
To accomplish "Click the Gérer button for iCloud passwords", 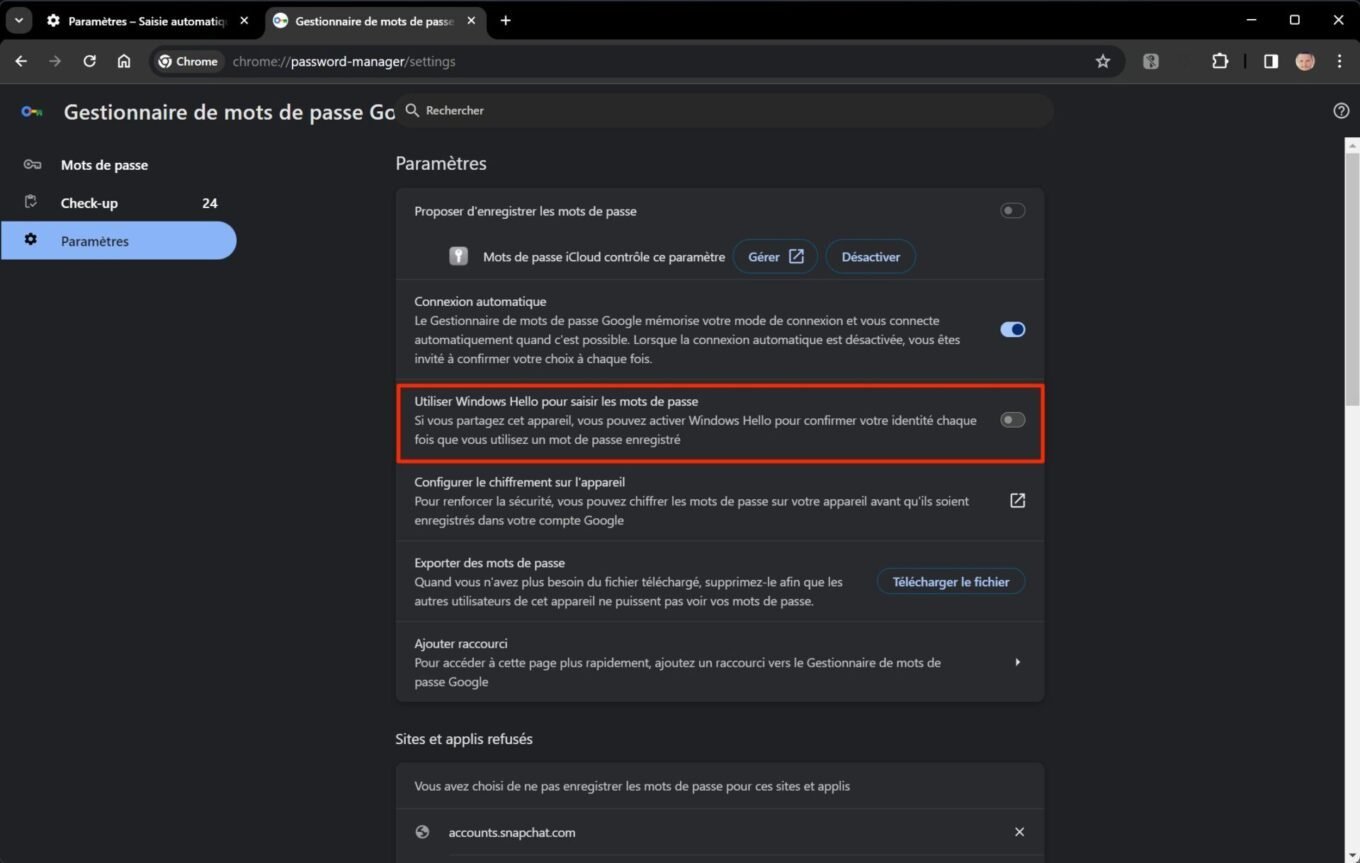I will pos(775,257).
